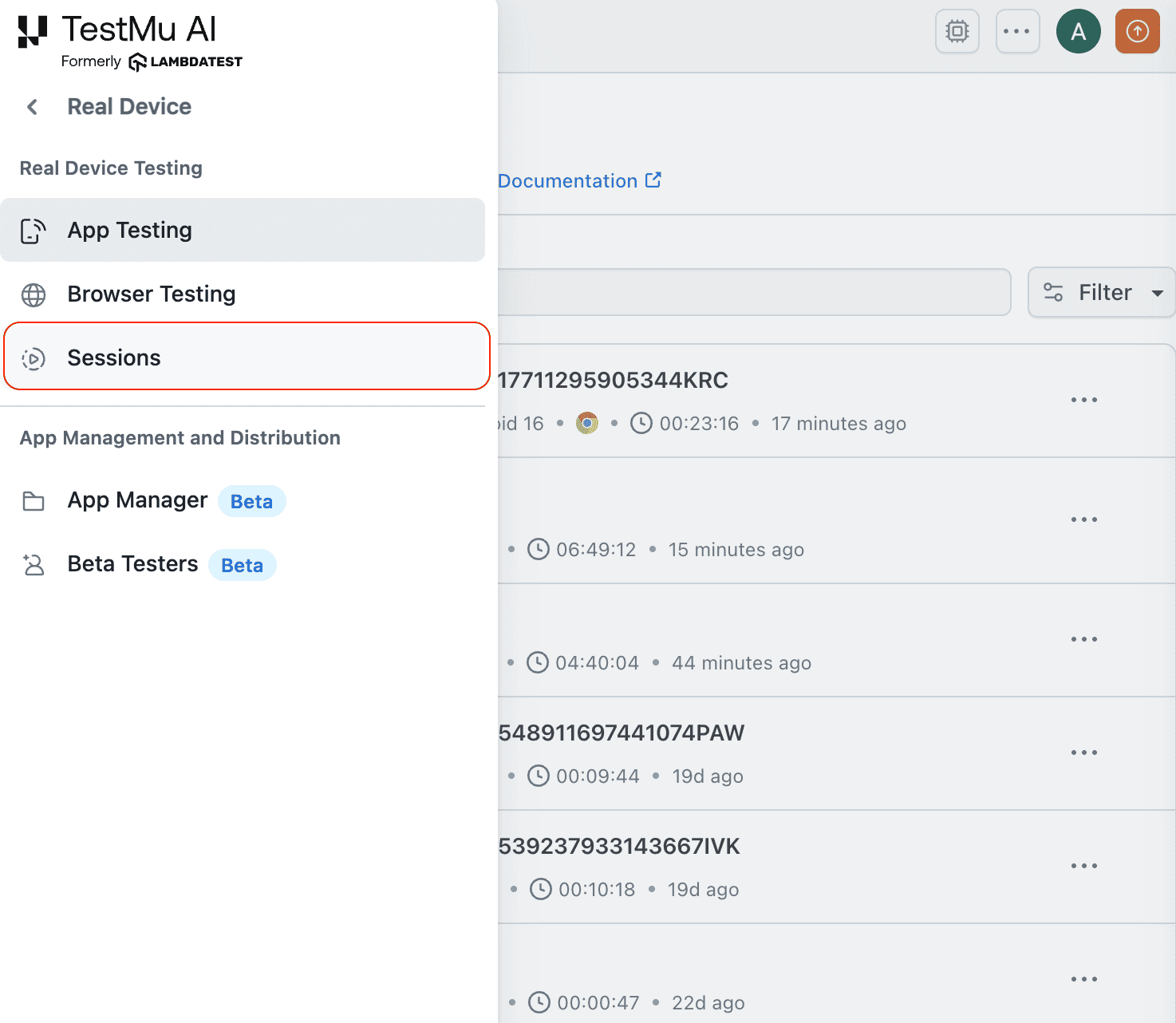Click the TestMu AI logo
1176x1023 pixels.
click(x=117, y=30)
